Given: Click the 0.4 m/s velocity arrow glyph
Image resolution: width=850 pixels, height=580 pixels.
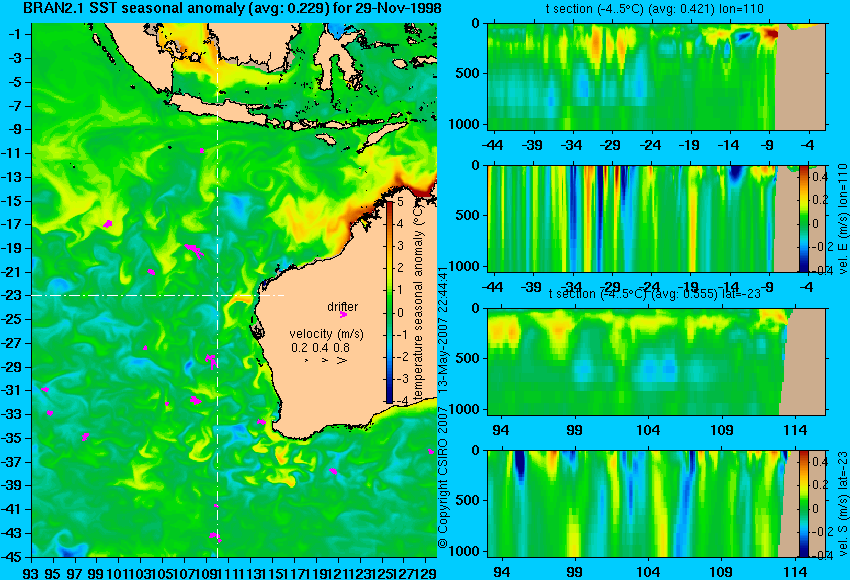Looking at the screenshot, I should [324, 360].
